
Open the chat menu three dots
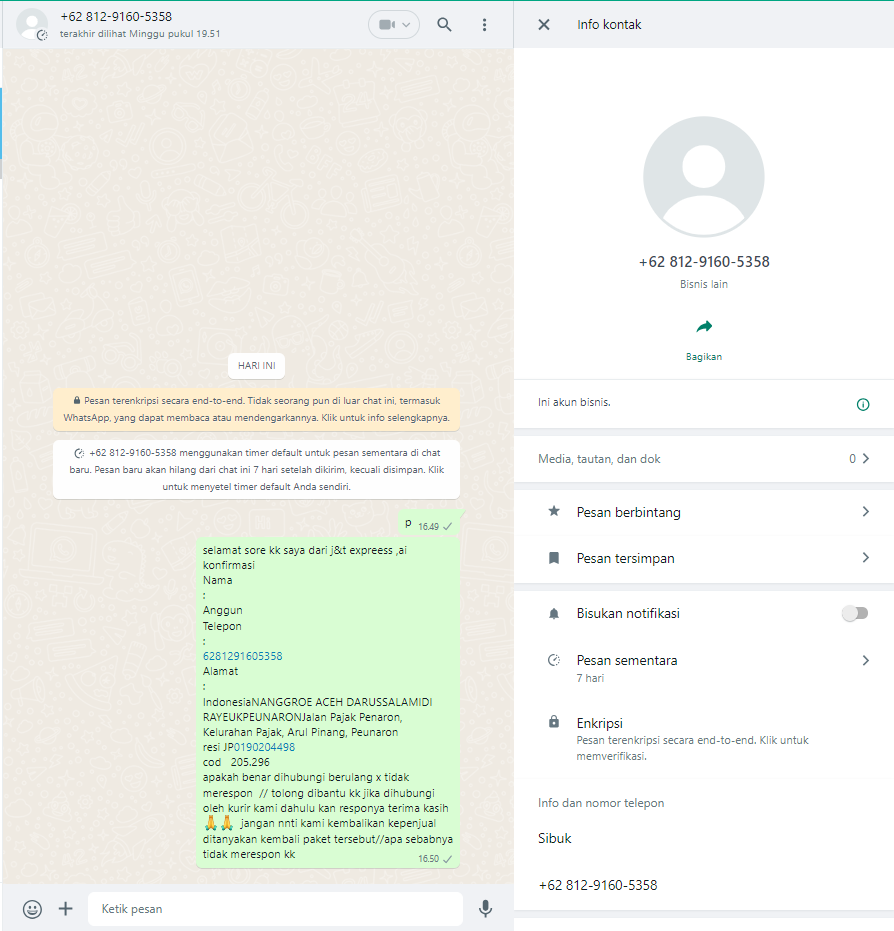point(484,24)
